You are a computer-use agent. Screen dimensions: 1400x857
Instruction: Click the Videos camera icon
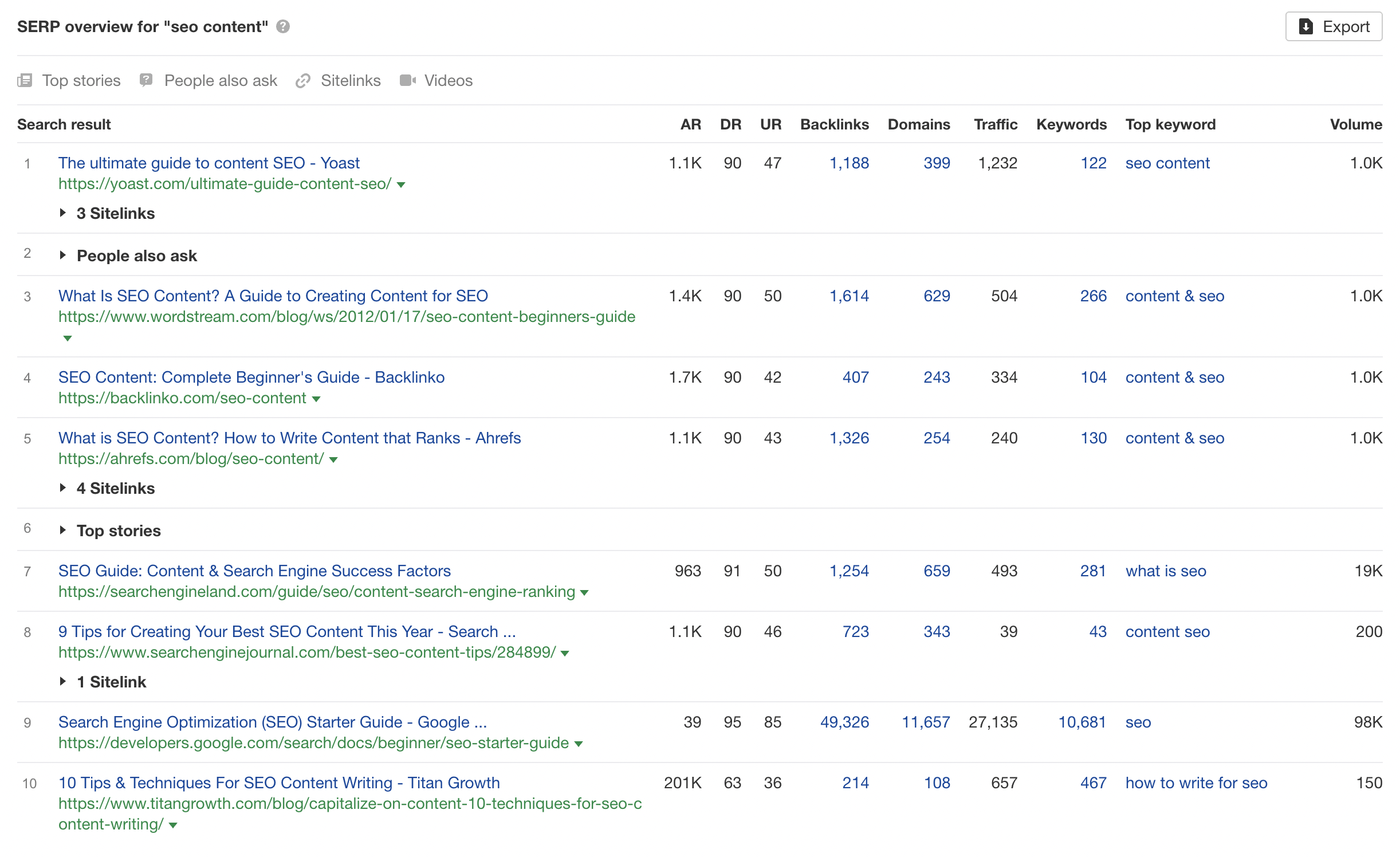[x=408, y=80]
